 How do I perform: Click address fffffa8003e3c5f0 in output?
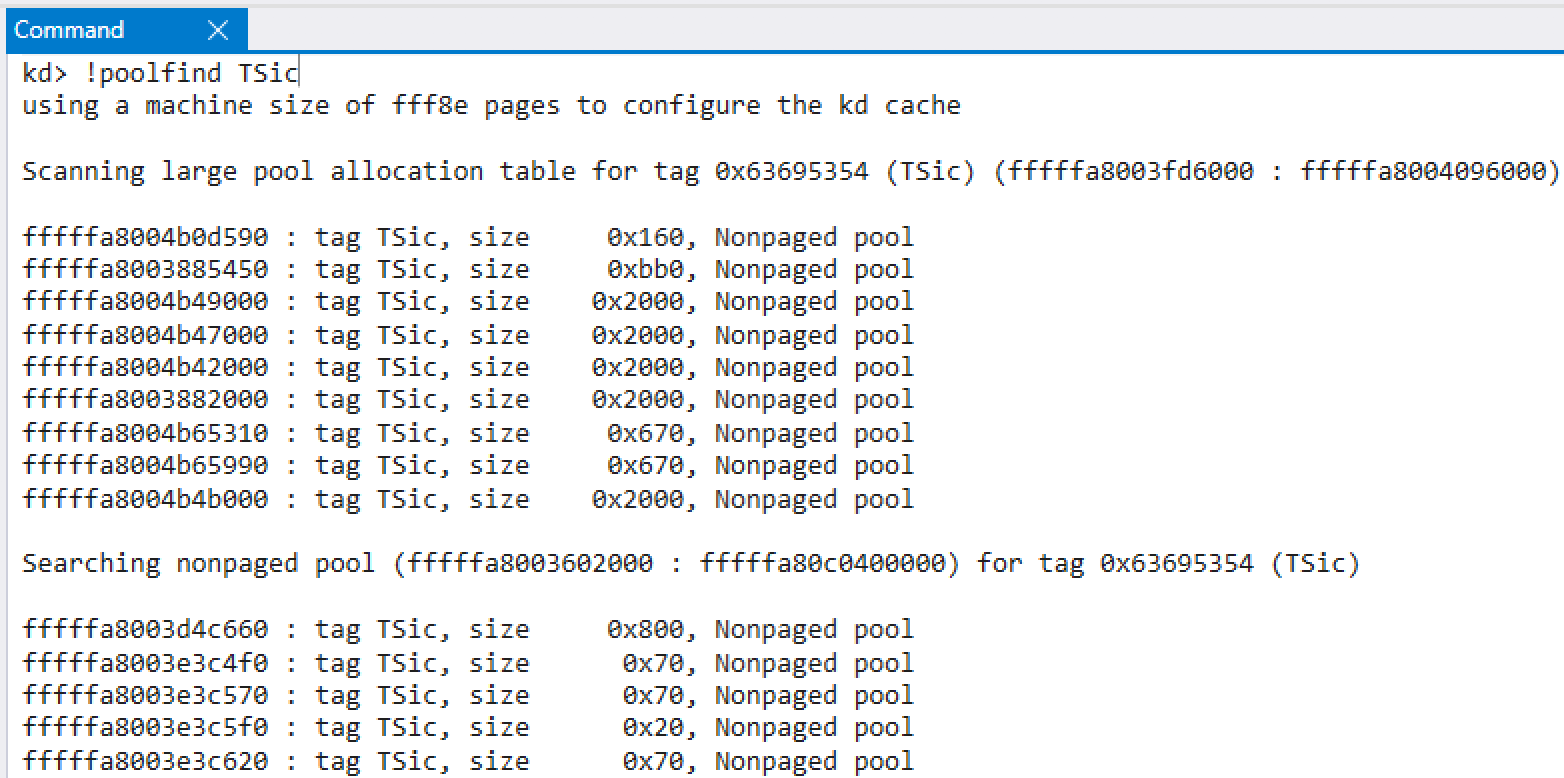(x=145, y=727)
